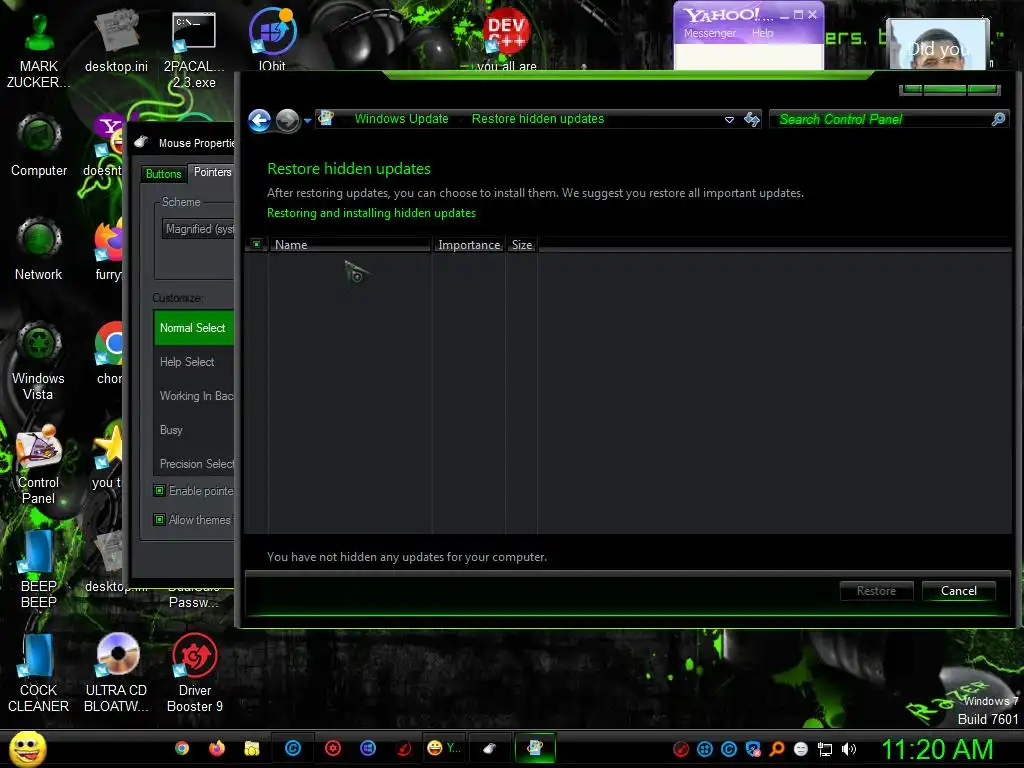The image size is (1024, 768).
Task: Select Normal Select pointer in Customize list
Action: [x=194, y=328]
